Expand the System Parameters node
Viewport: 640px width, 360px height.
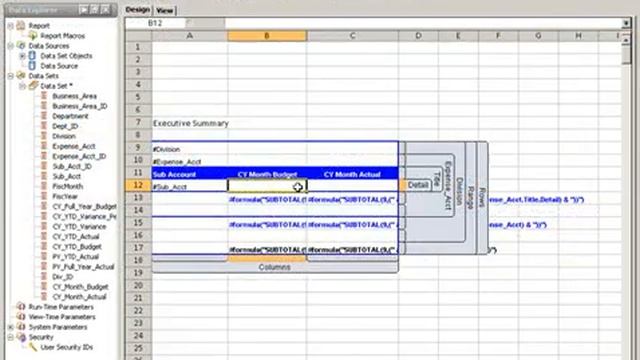11,327
